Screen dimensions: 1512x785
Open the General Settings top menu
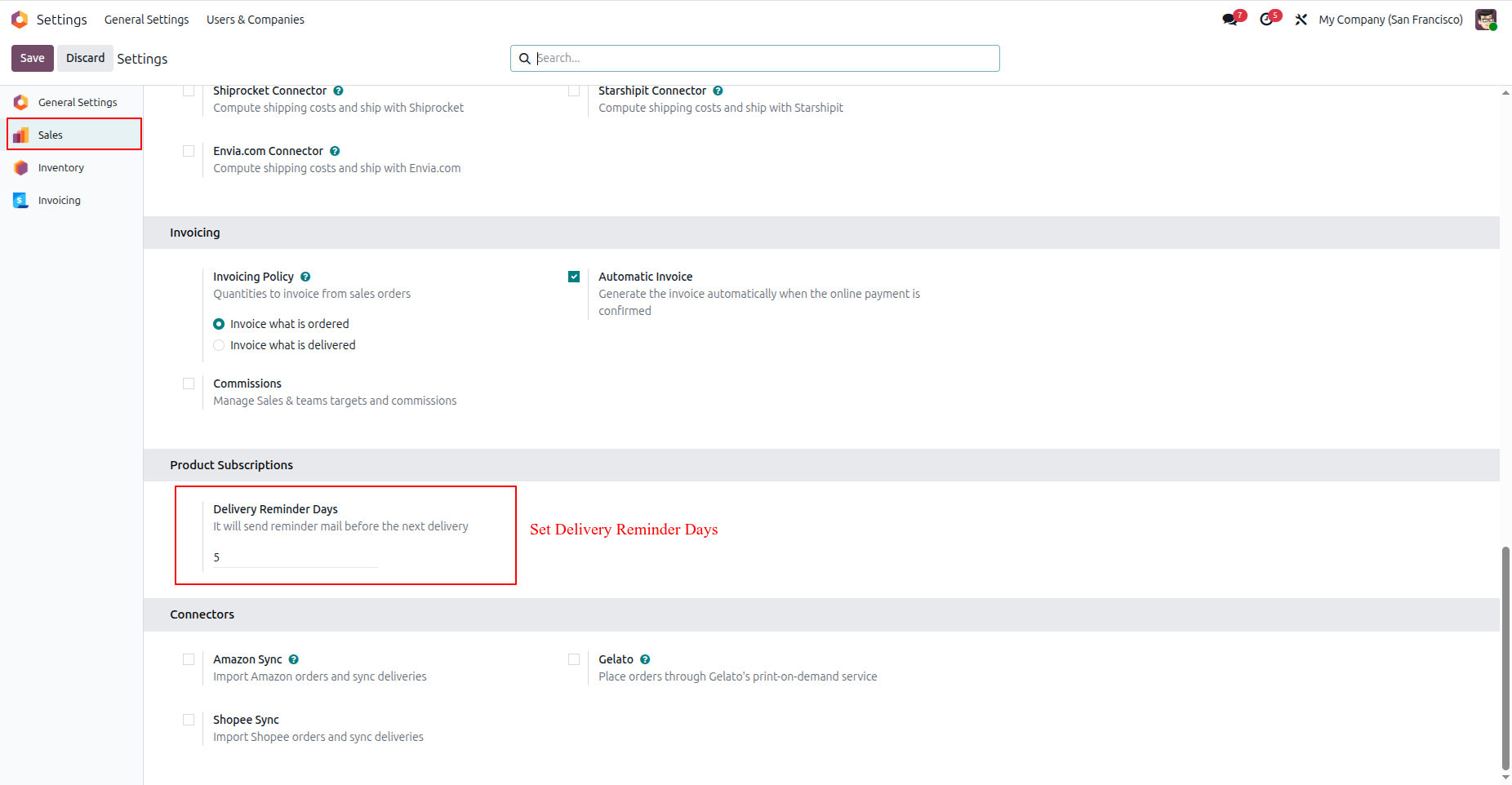pos(146,20)
